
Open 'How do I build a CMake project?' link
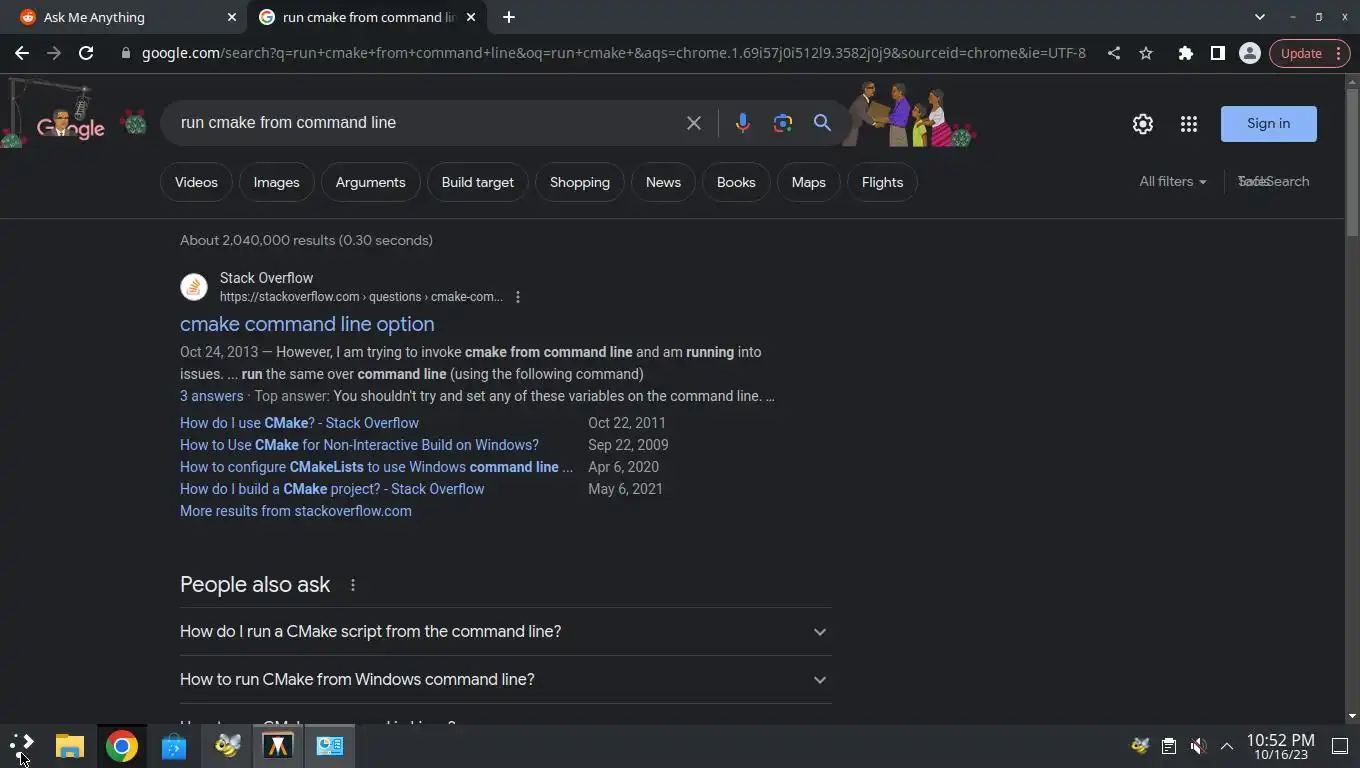(x=332, y=489)
